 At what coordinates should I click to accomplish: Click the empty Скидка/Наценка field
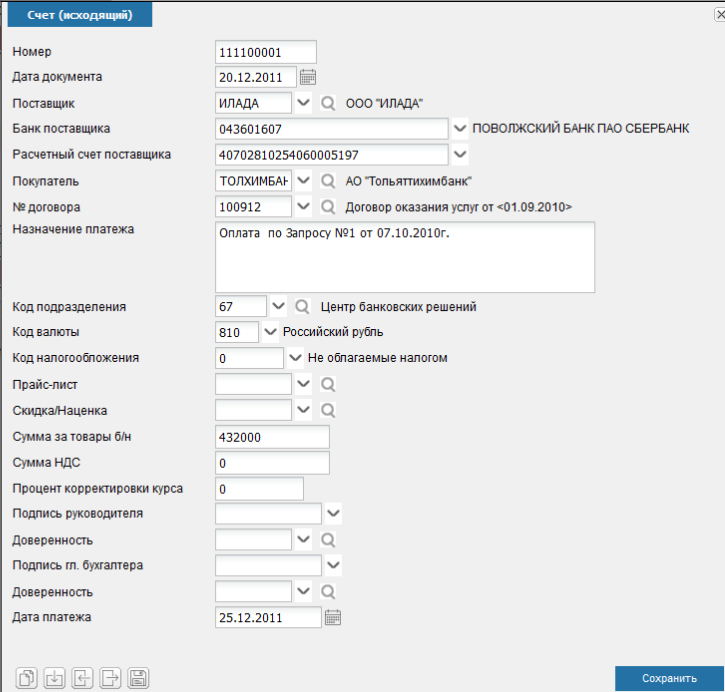pyautogui.click(x=253, y=410)
